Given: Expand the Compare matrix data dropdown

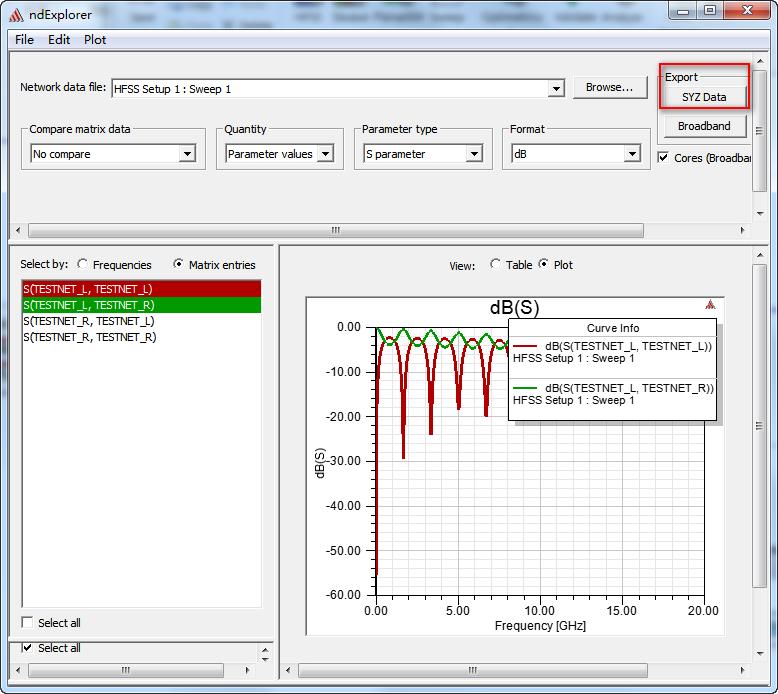Looking at the screenshot, I should tap(186, 154).
